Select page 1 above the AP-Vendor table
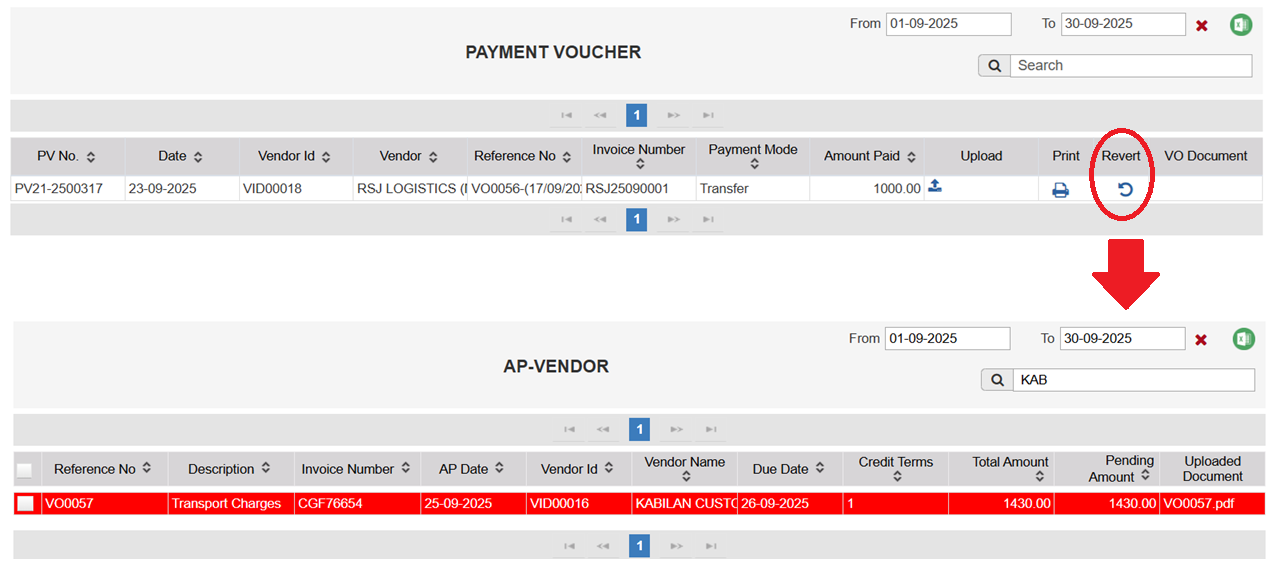1277x562 pixels. [640, 430]
